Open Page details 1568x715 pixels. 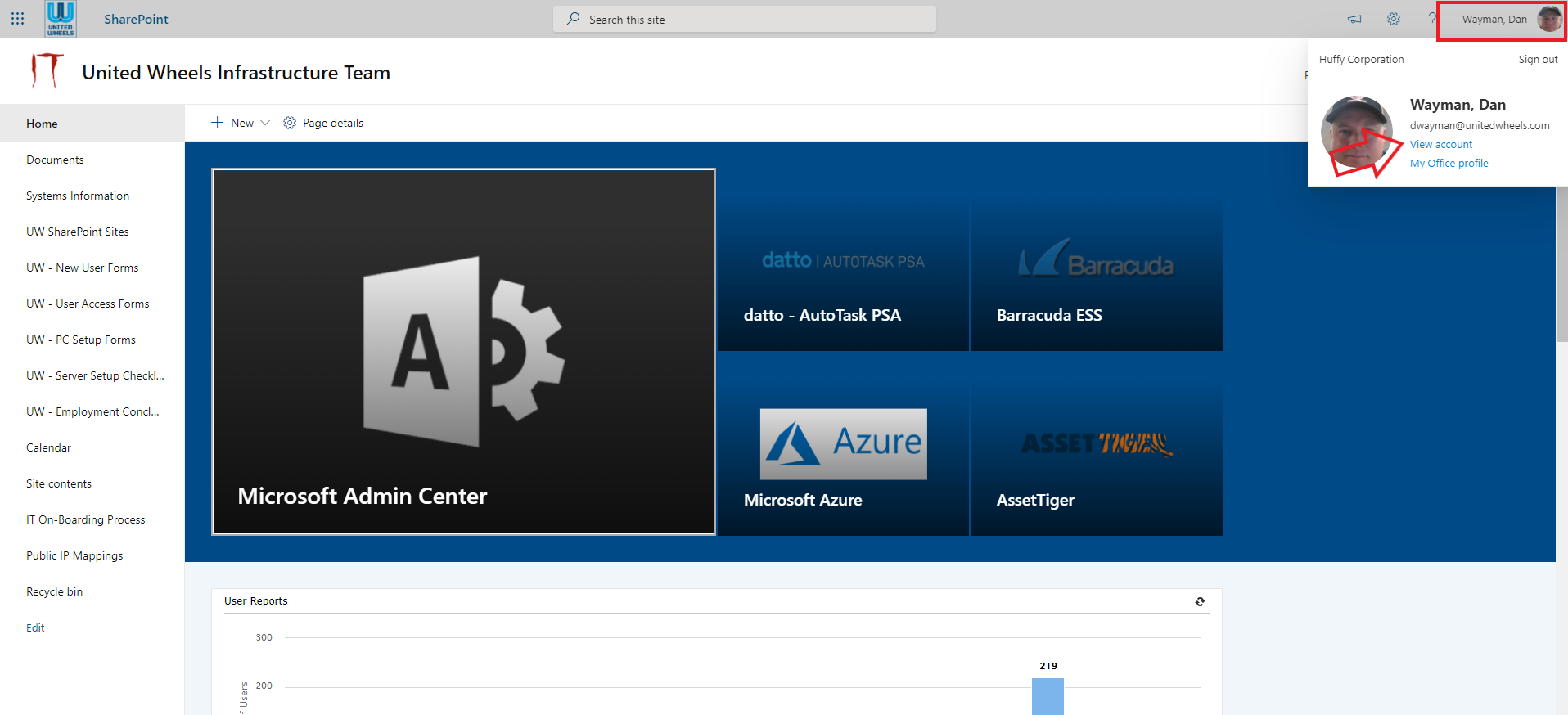point(323,123)
